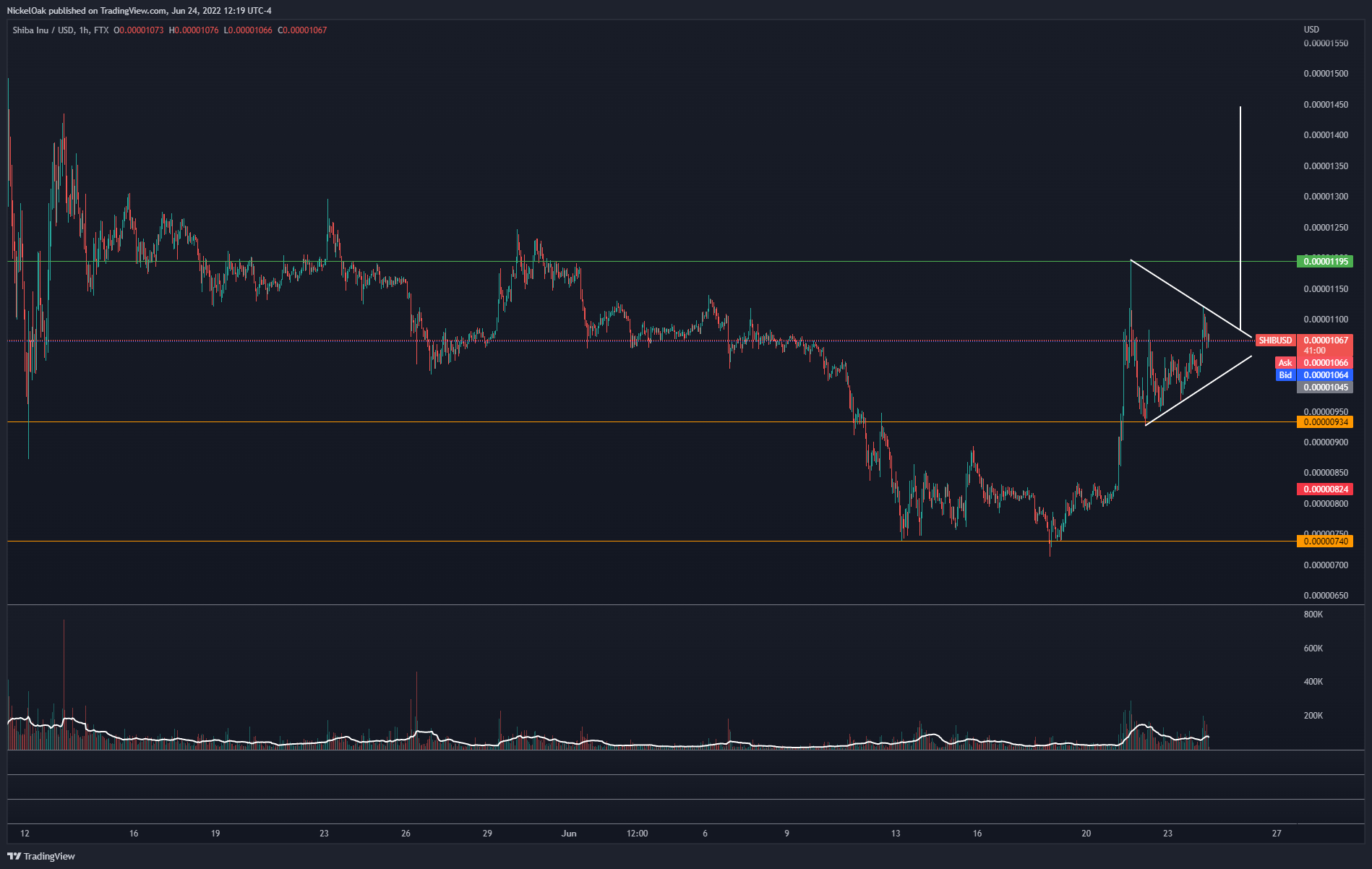
Task: Select the high value H0.00001076
Action: (194, 30)
